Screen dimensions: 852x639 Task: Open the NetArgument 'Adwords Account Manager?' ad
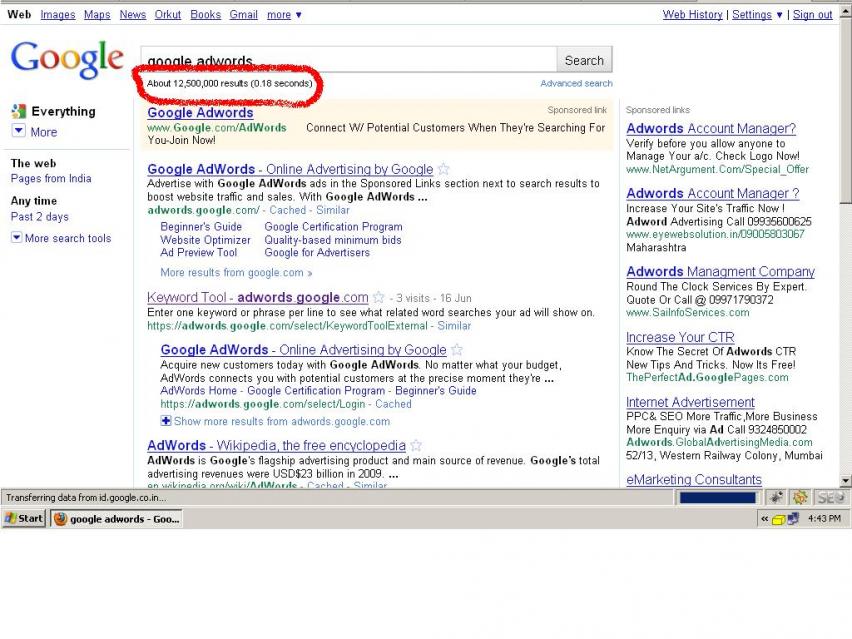(711, 128)
